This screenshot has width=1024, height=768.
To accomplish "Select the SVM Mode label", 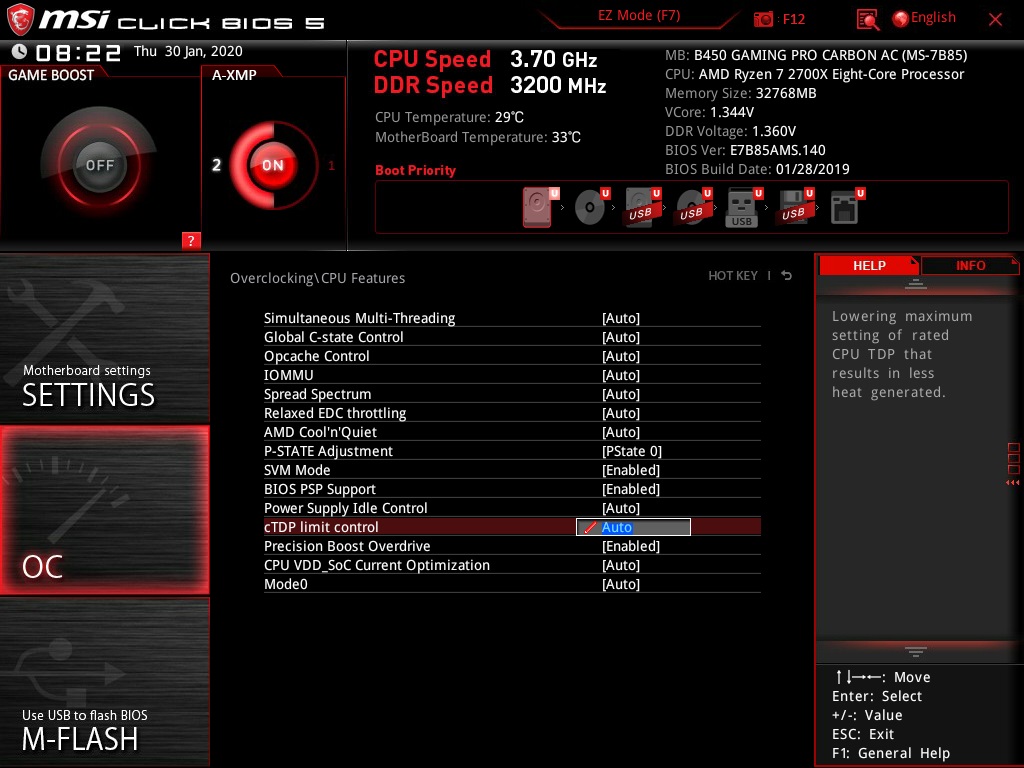I will tap(296, 470).
